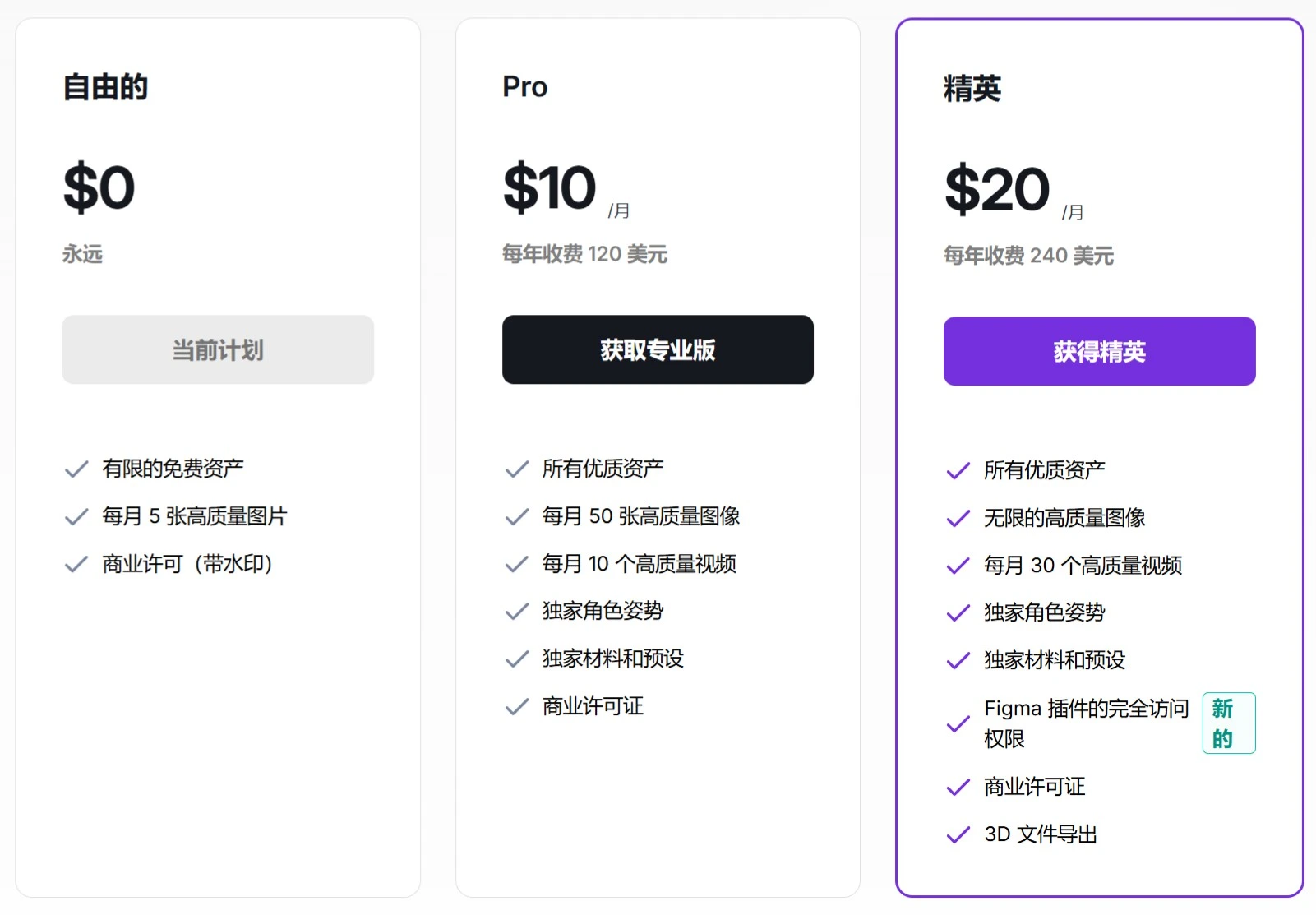Click checkmark next to 每月 5 张高质量图片
The width and height of the screenshot is (1316, 915).
pos(76,517)
